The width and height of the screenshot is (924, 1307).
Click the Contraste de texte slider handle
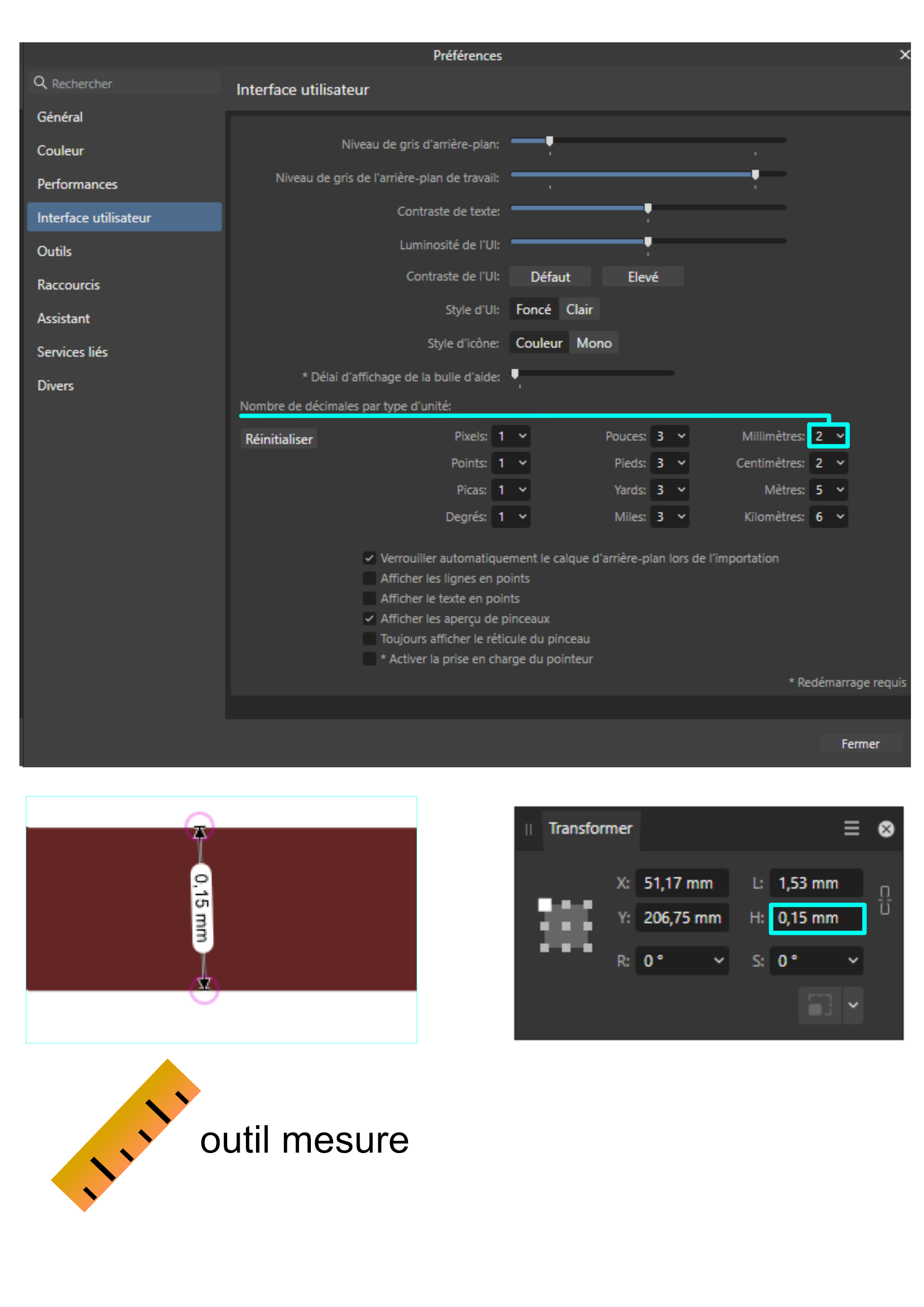click(x=647, y=208)
